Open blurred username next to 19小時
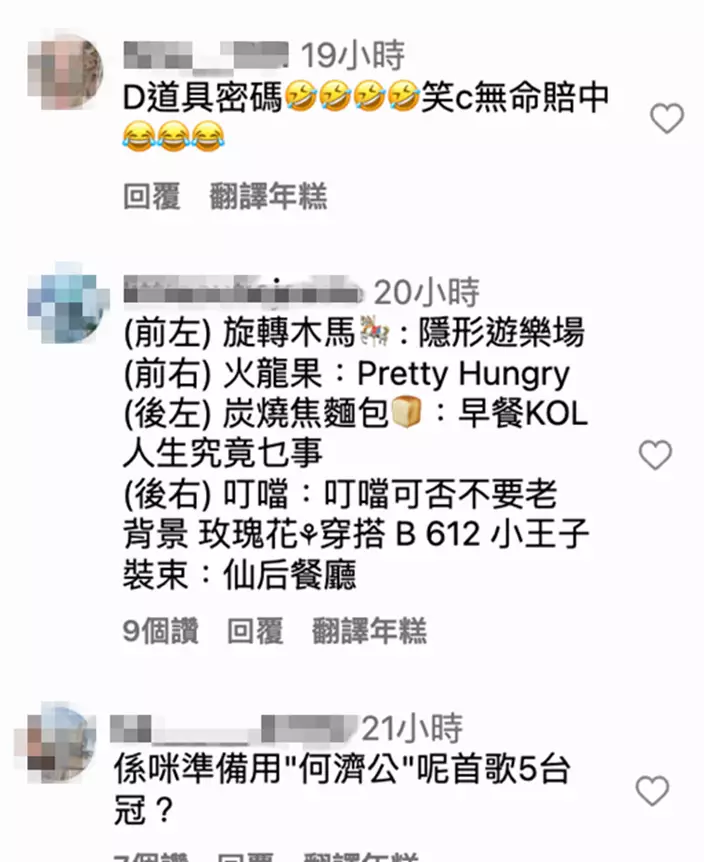Screen dimensions: 704x862 click(x=206, y=56)
